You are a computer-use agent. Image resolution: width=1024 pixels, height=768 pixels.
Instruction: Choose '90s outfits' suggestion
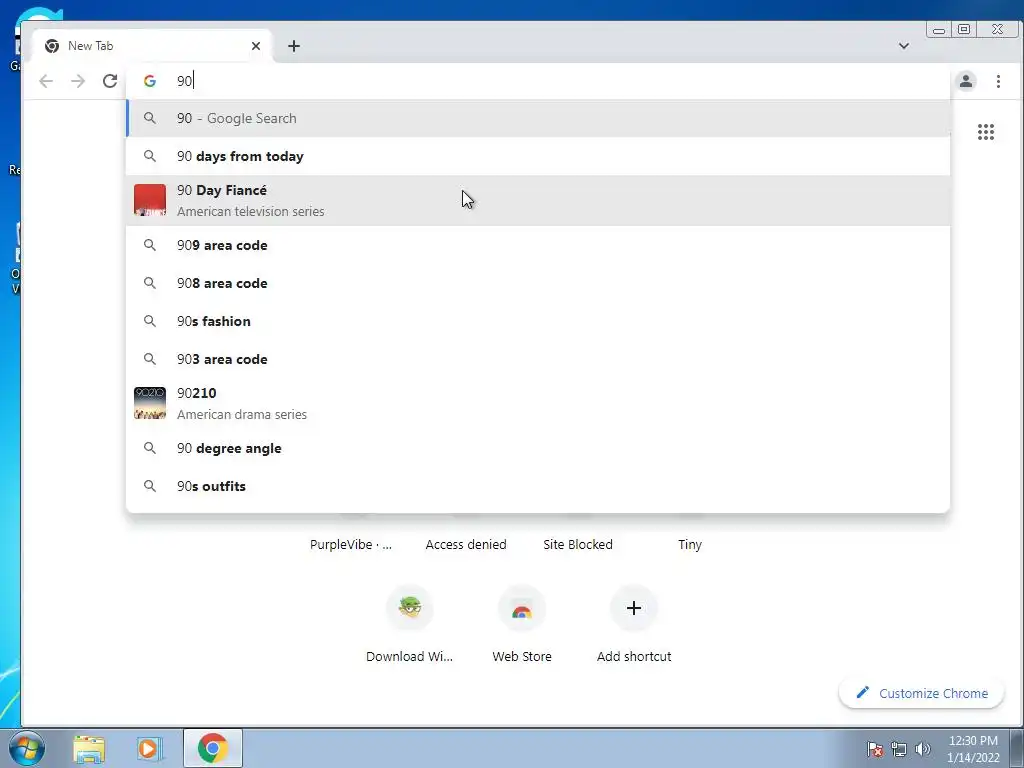[538, 486]
